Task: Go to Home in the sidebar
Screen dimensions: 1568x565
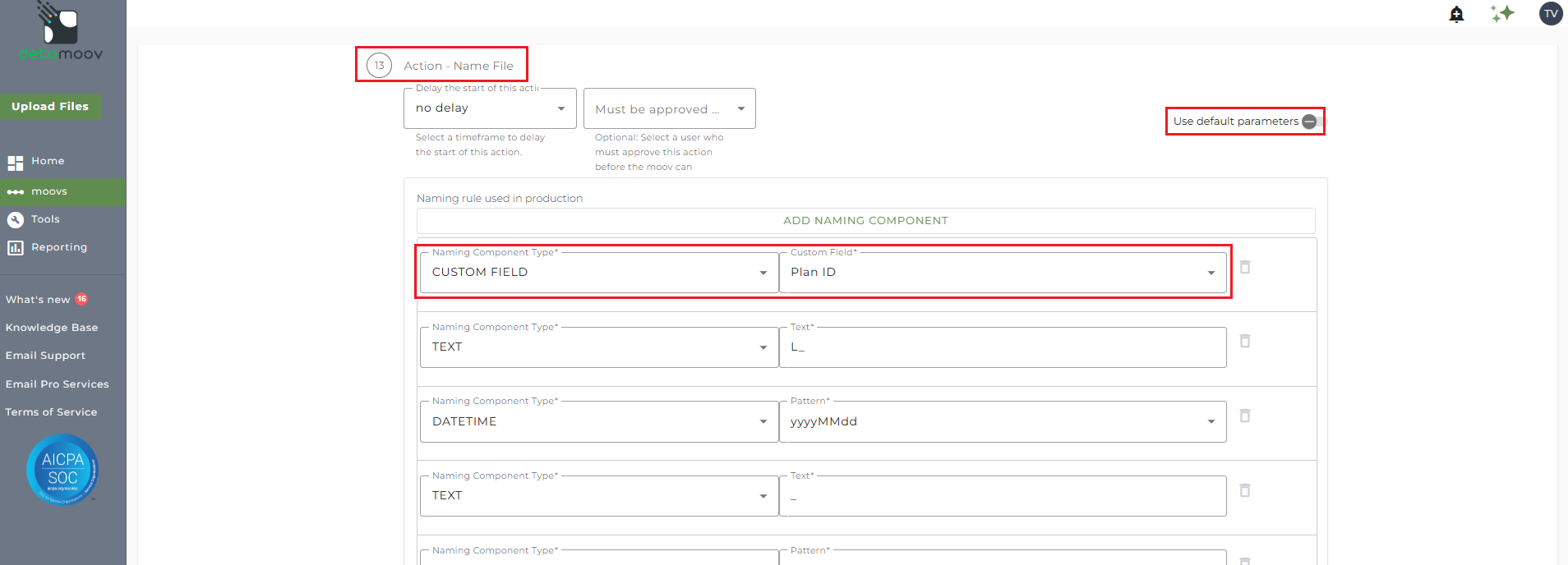Action: [47, 161]
